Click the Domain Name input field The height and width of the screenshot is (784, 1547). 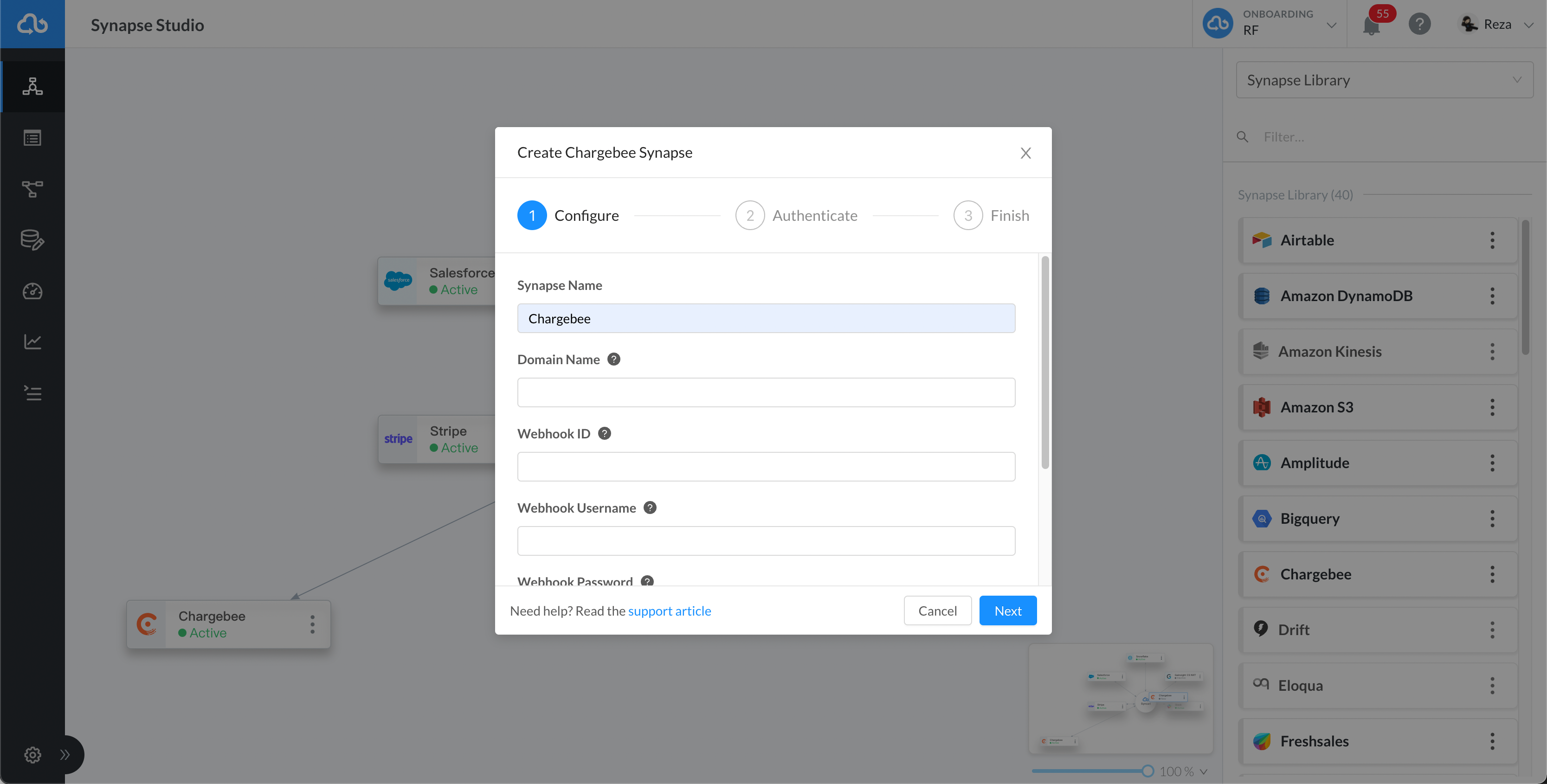pyautogui.click(x=766, y=392)
